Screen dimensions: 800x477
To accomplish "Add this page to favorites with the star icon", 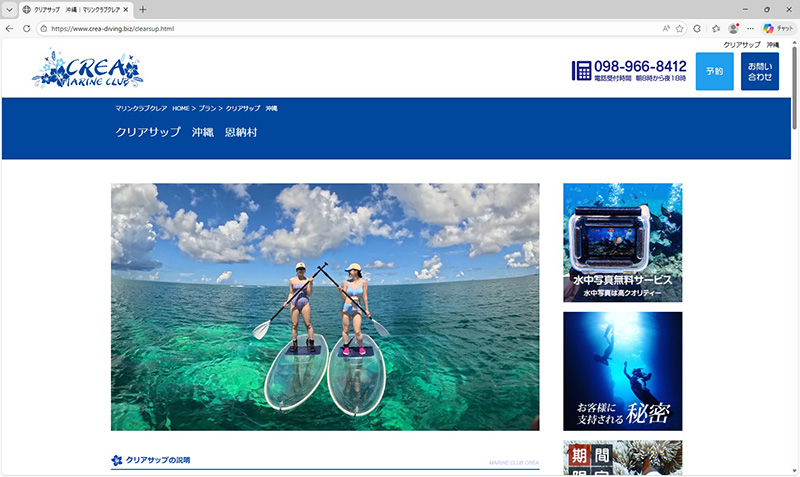I will coord(680,28).
